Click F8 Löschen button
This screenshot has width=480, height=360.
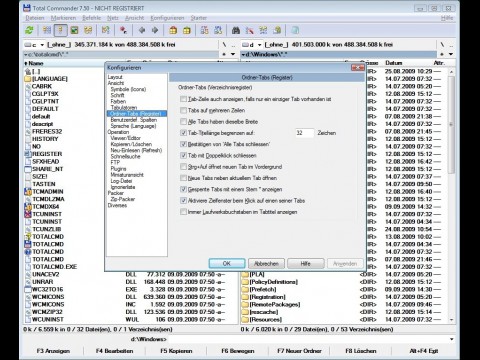coord(361,351)
